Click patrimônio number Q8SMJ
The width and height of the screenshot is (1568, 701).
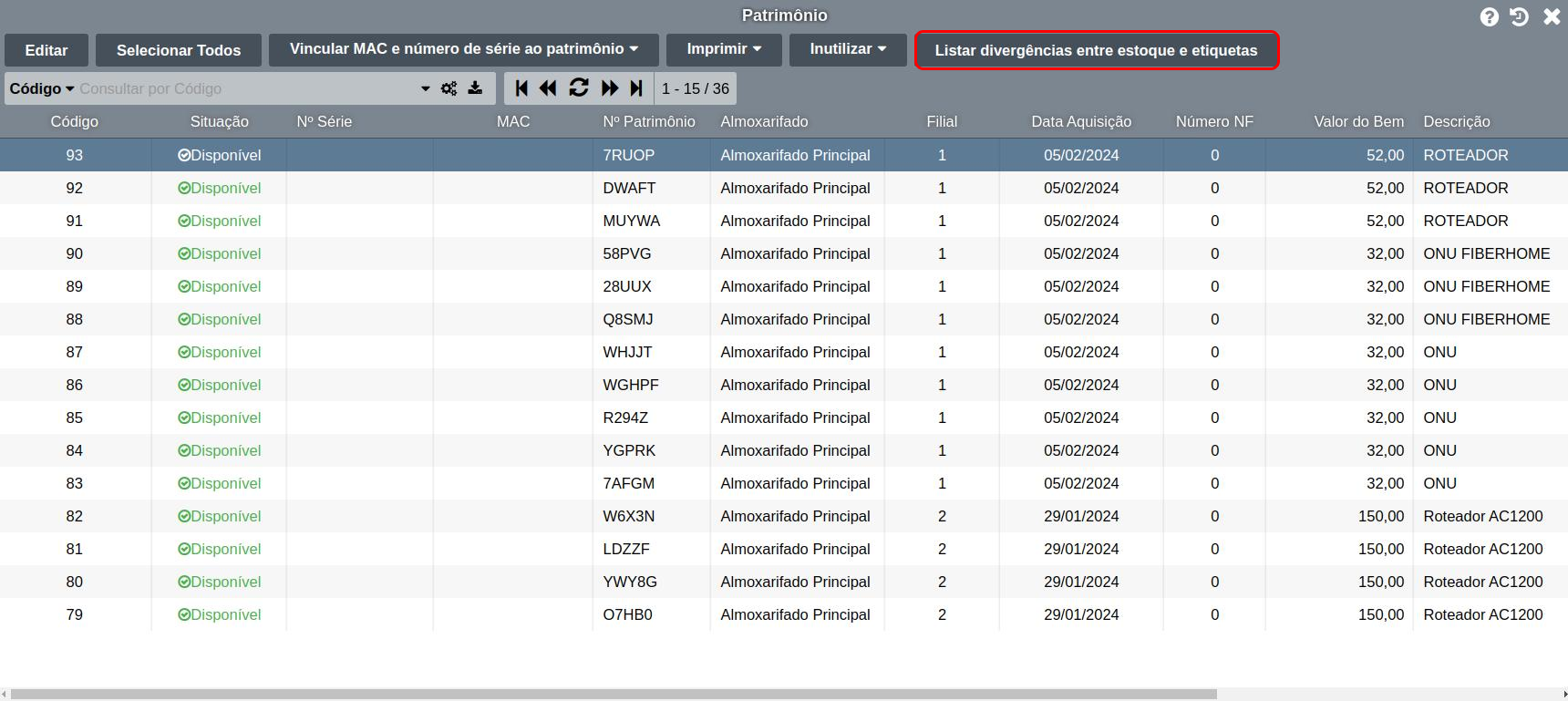[x=628, y=319]
